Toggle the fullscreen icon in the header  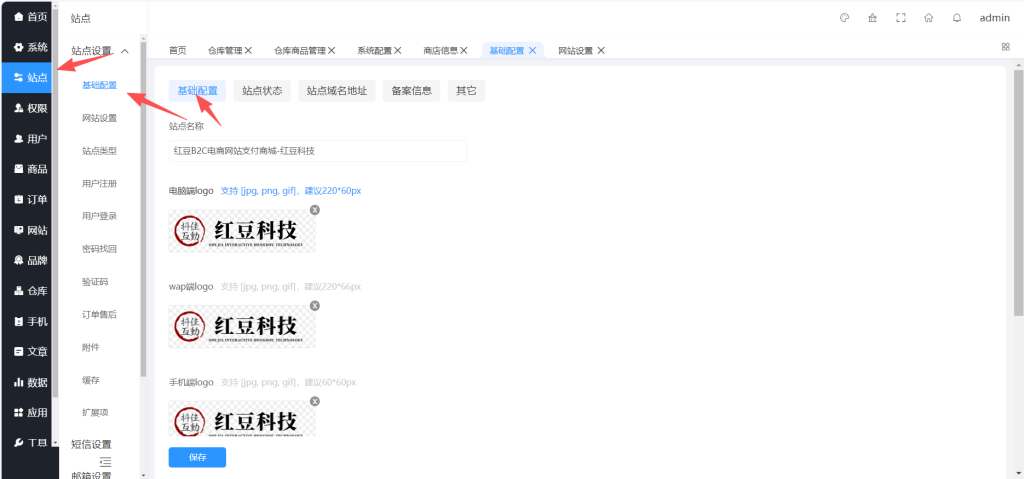(x=901, y=18)
